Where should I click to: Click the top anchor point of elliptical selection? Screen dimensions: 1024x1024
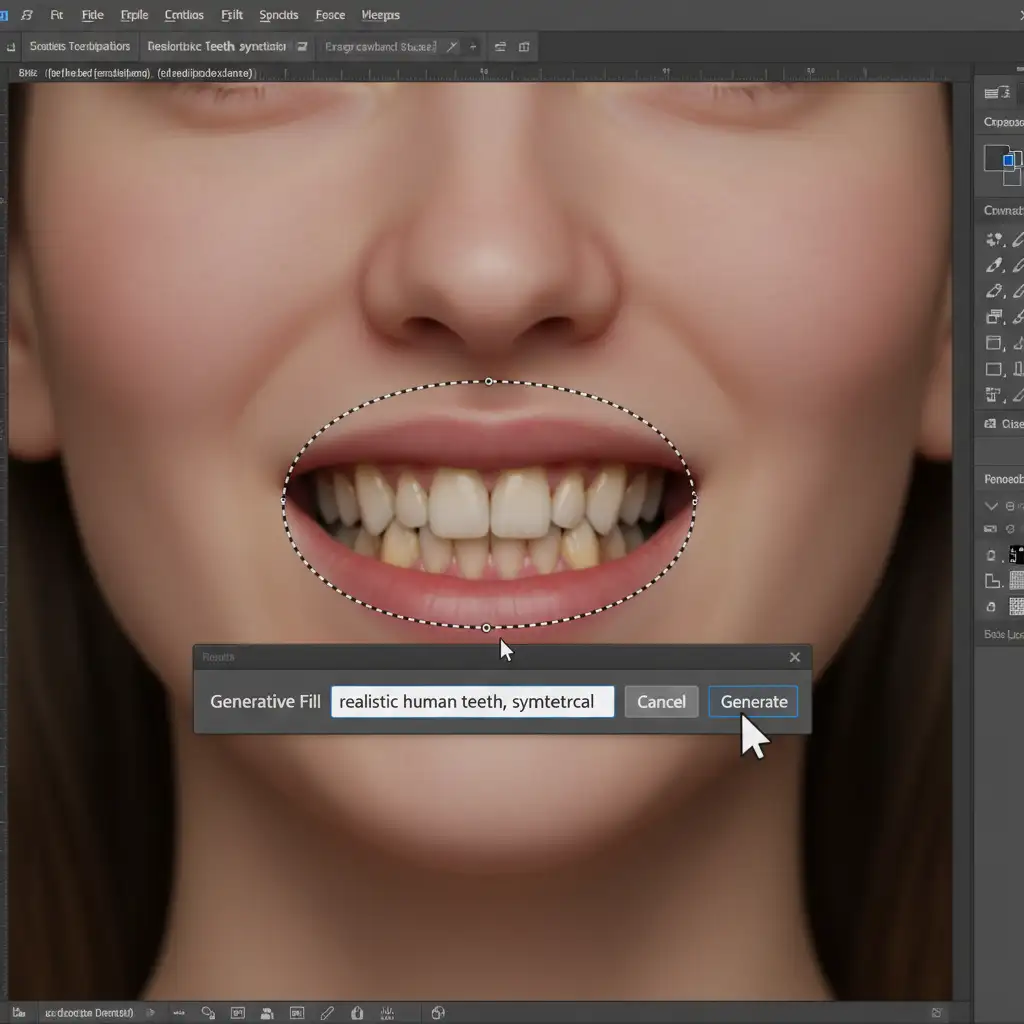[488, 381]
